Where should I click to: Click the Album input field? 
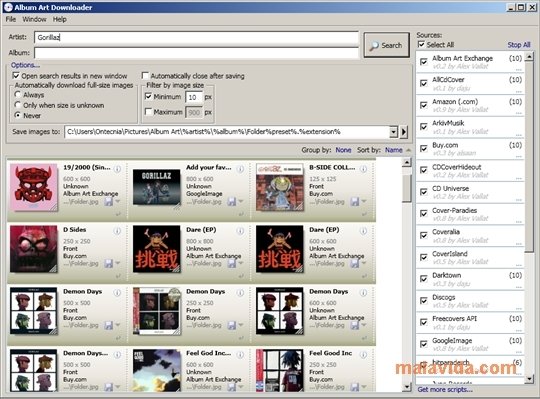click(x=196, y=53)
